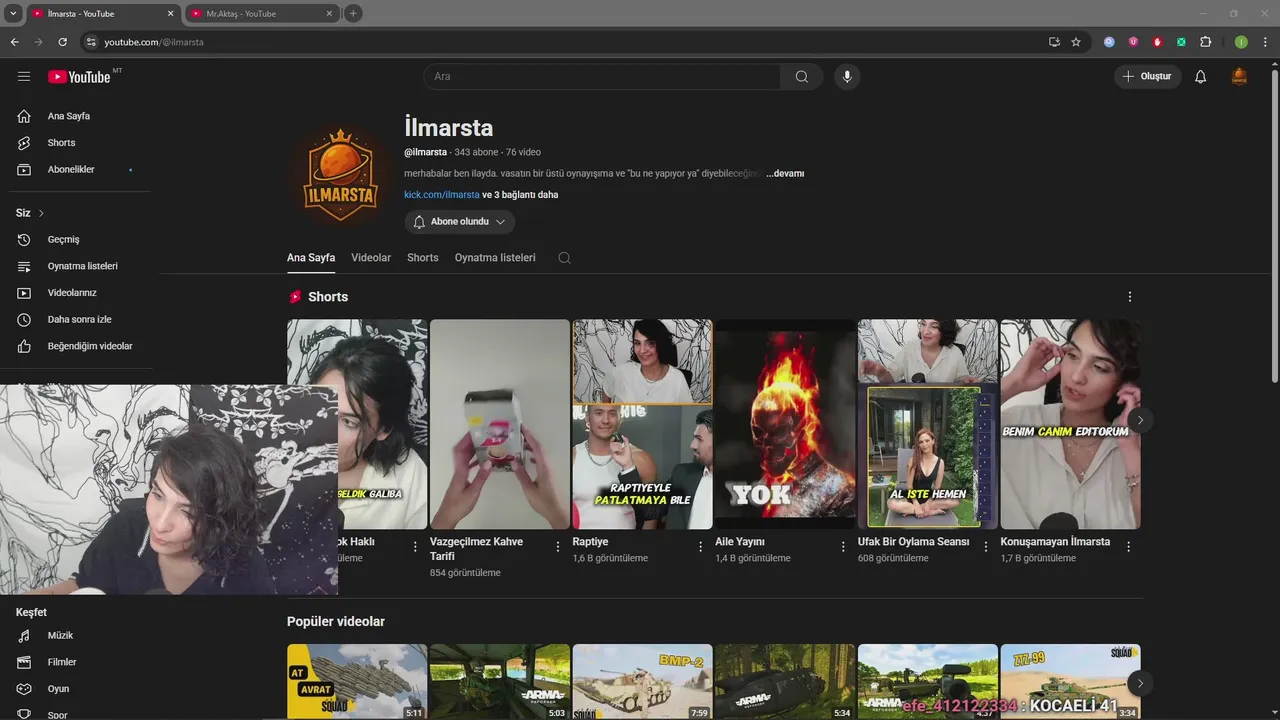This screenshot has height=720, width=1280.
Task: Open the browser tab search dropdown
Action: 13,14
